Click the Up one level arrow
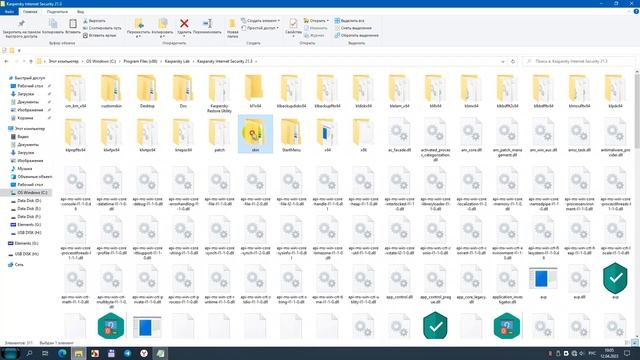This screenshot has height=360, width=640. tap(31, 61)
